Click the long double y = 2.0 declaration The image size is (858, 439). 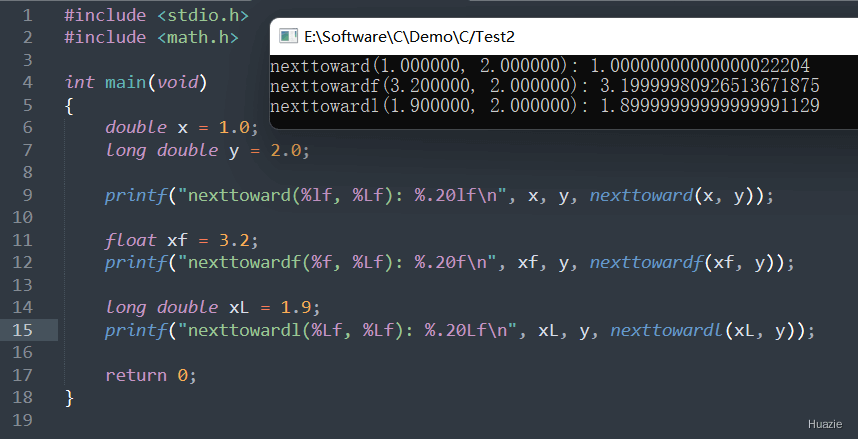(x=207, y=150)
